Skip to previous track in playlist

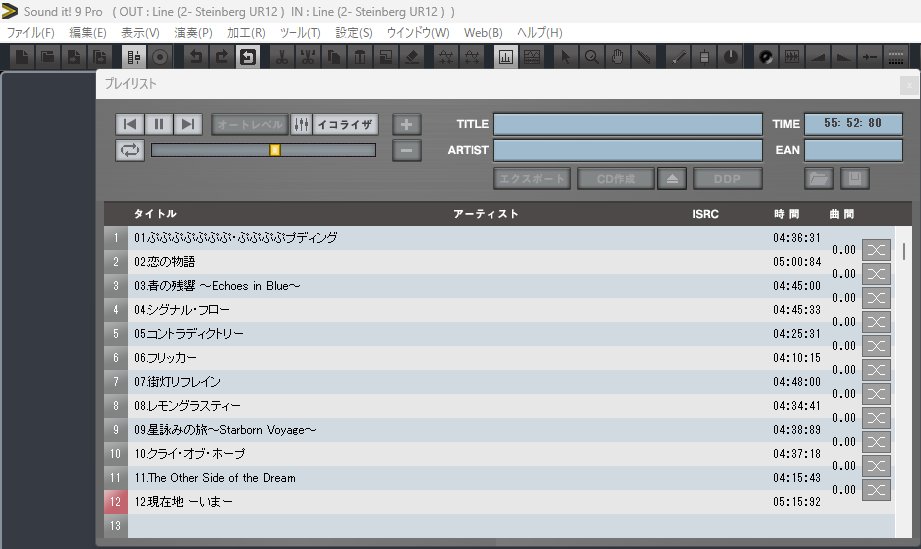coord(130,124)
